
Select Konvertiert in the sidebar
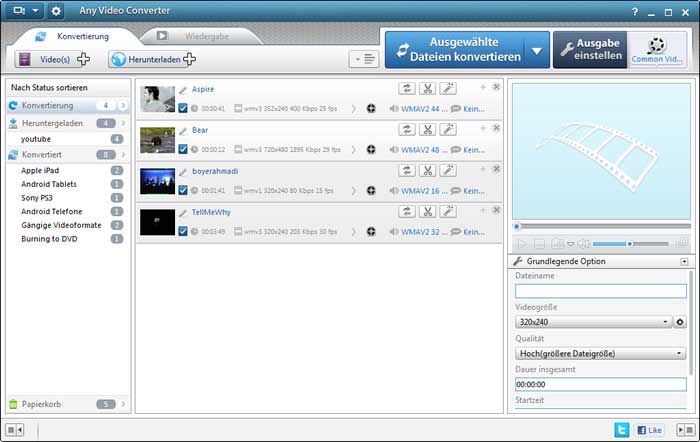68,154
